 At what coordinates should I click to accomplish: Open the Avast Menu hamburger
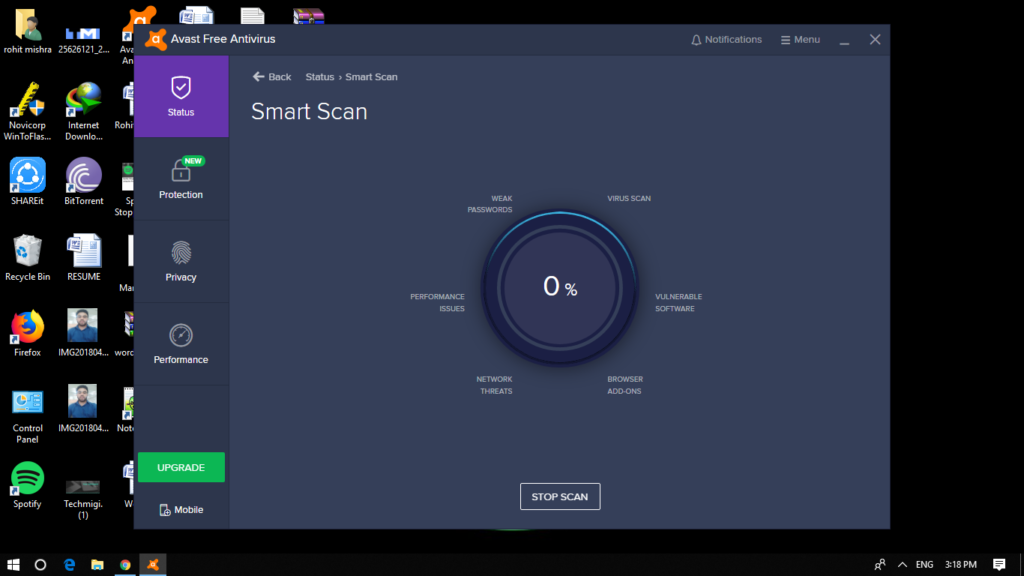pos(800,40)
